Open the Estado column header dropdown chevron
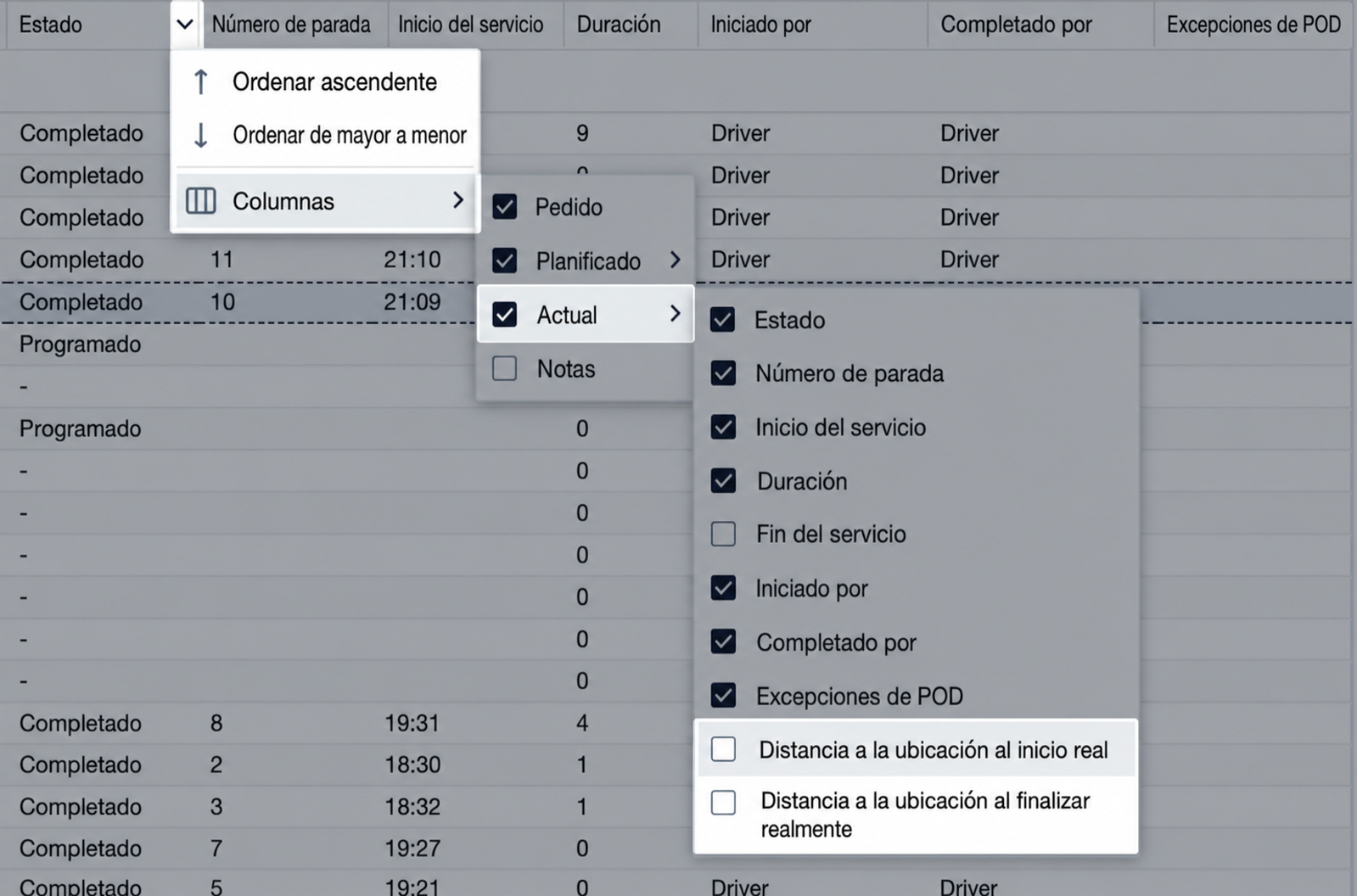The width and height of the screenshot is (1357, 896). 185,24
